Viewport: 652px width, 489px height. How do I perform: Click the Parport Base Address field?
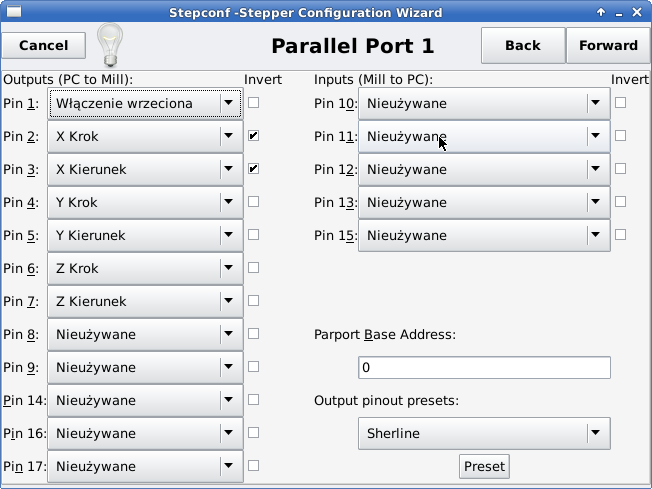(484, 368)
